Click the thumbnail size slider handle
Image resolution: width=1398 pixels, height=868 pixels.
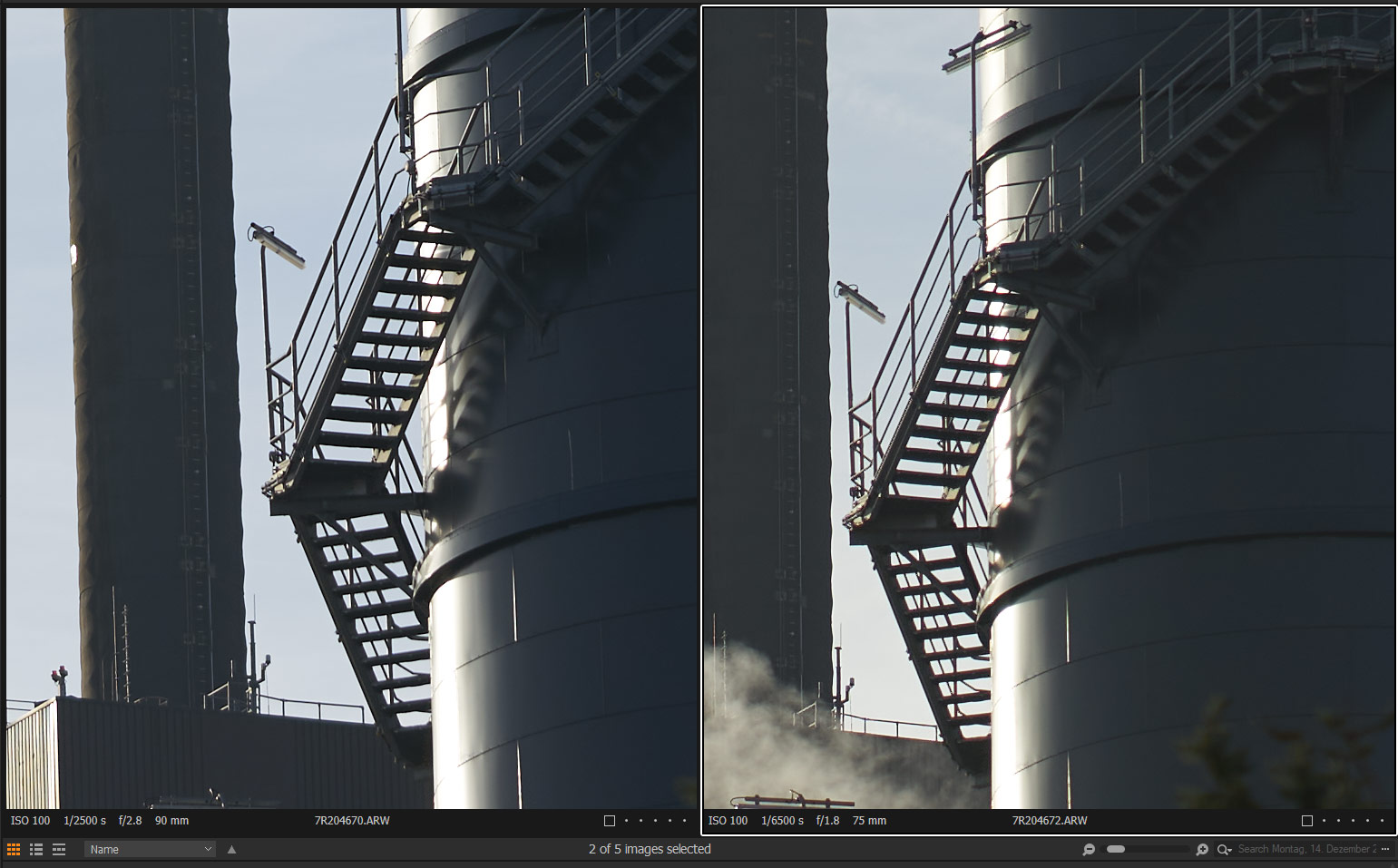coord(1117,849)
